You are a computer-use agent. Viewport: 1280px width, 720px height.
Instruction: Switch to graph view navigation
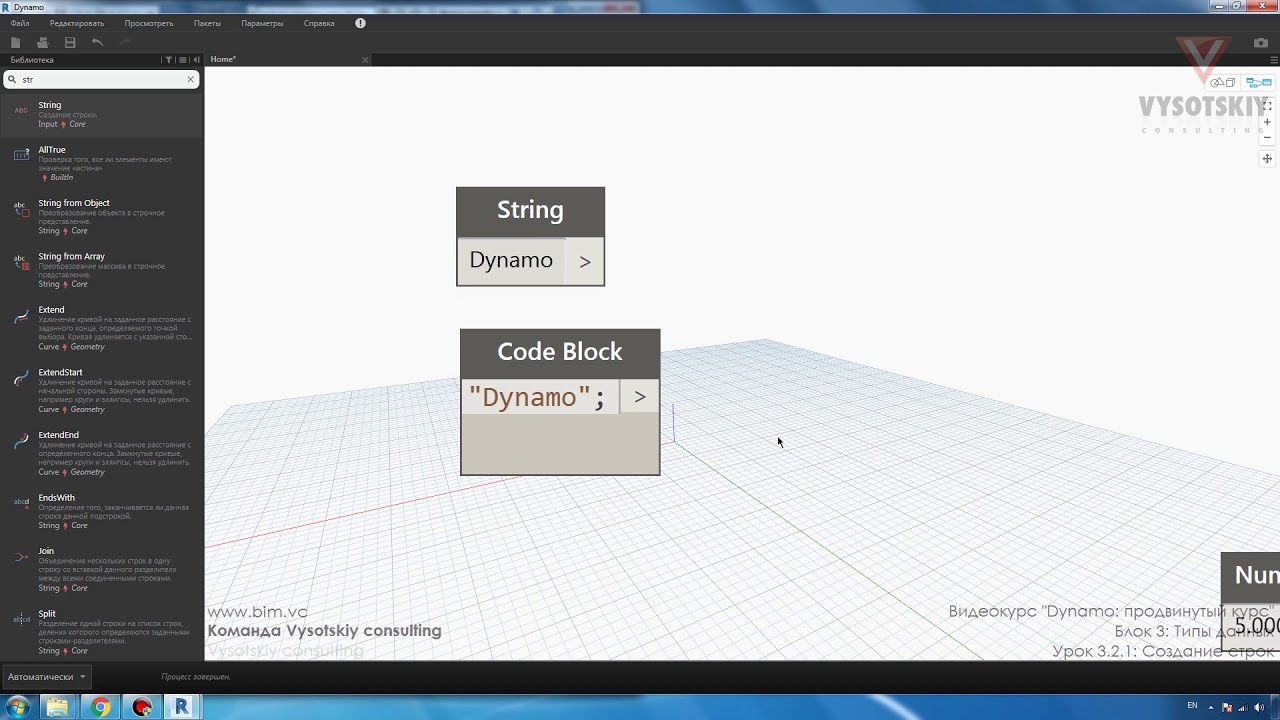(x=1259, y=83)
